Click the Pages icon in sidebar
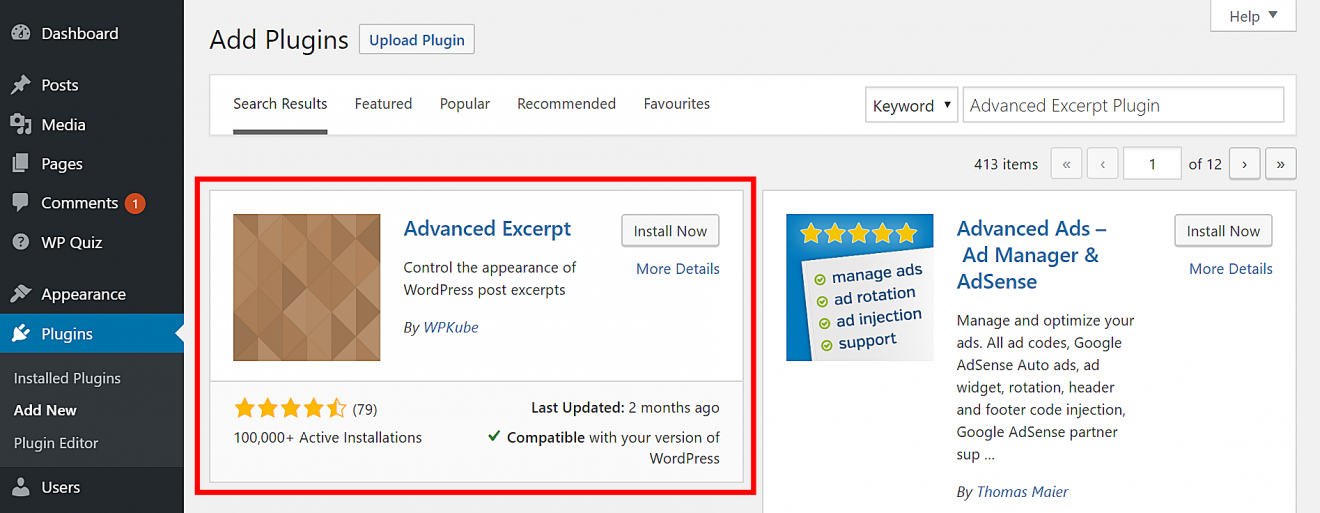 pyautogui.click(x=21, y=163)
